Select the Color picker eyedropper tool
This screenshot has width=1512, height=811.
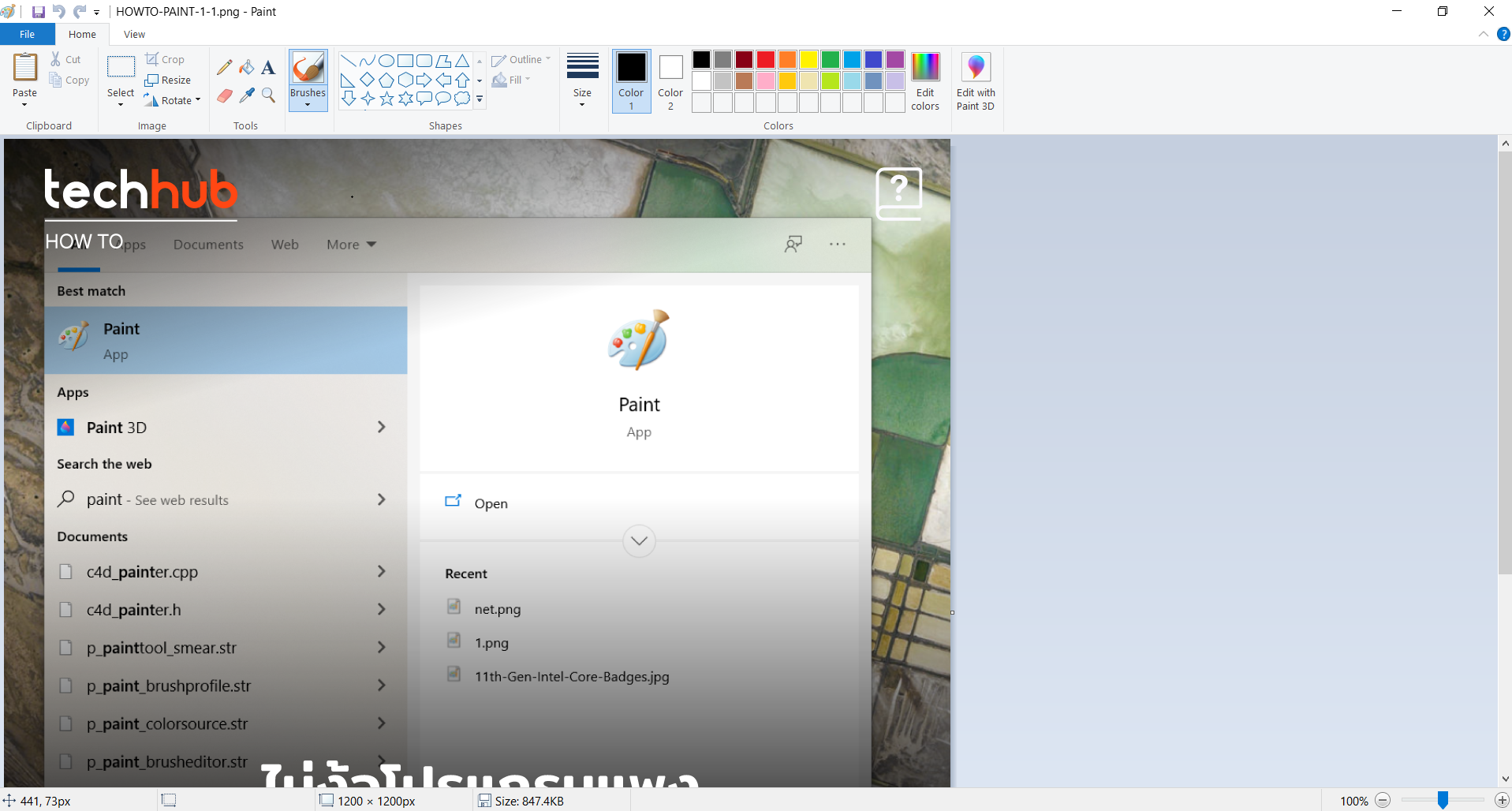[x=247, y=95]
